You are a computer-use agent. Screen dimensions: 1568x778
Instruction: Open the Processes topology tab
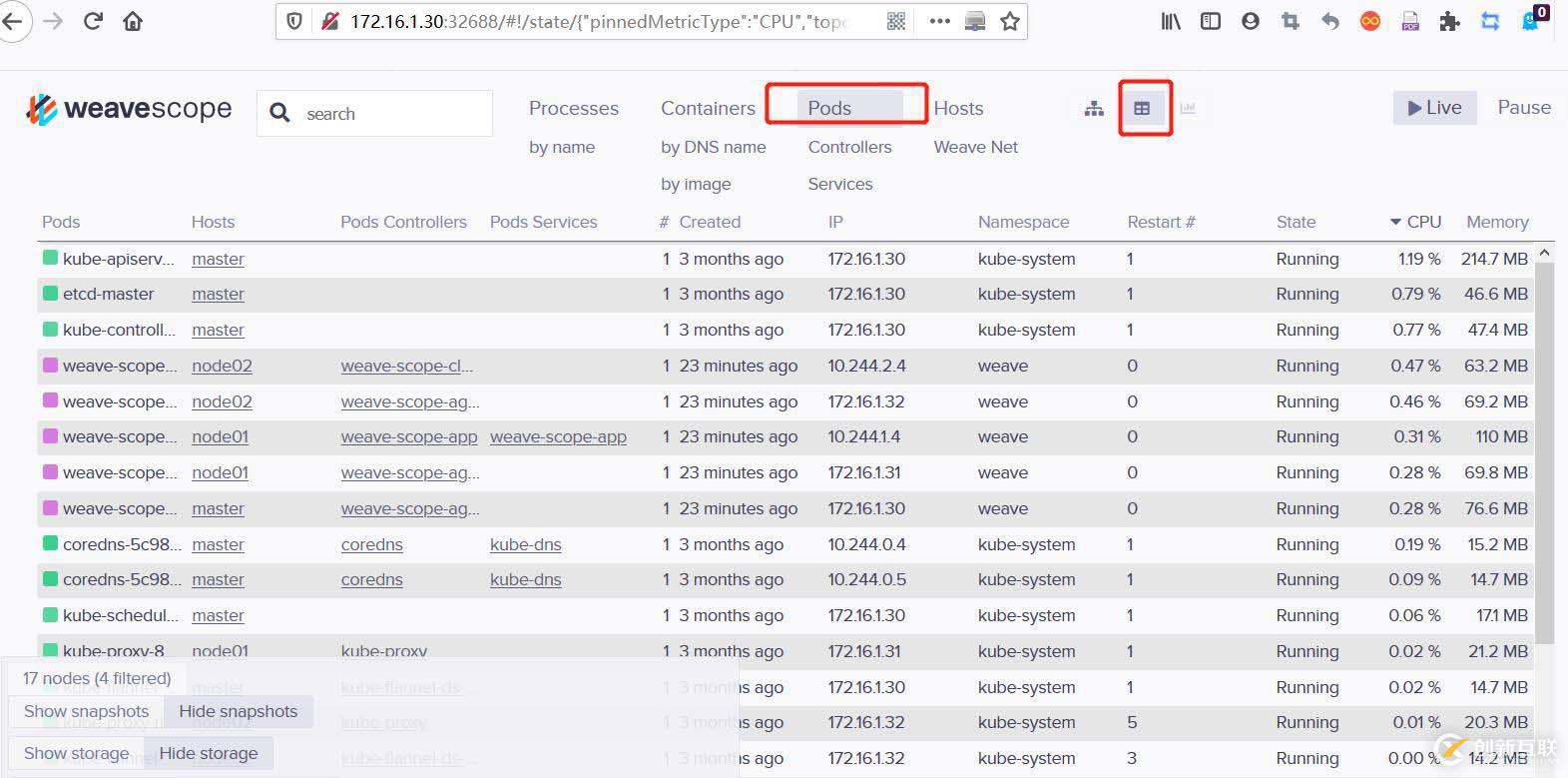pos(574,108)
